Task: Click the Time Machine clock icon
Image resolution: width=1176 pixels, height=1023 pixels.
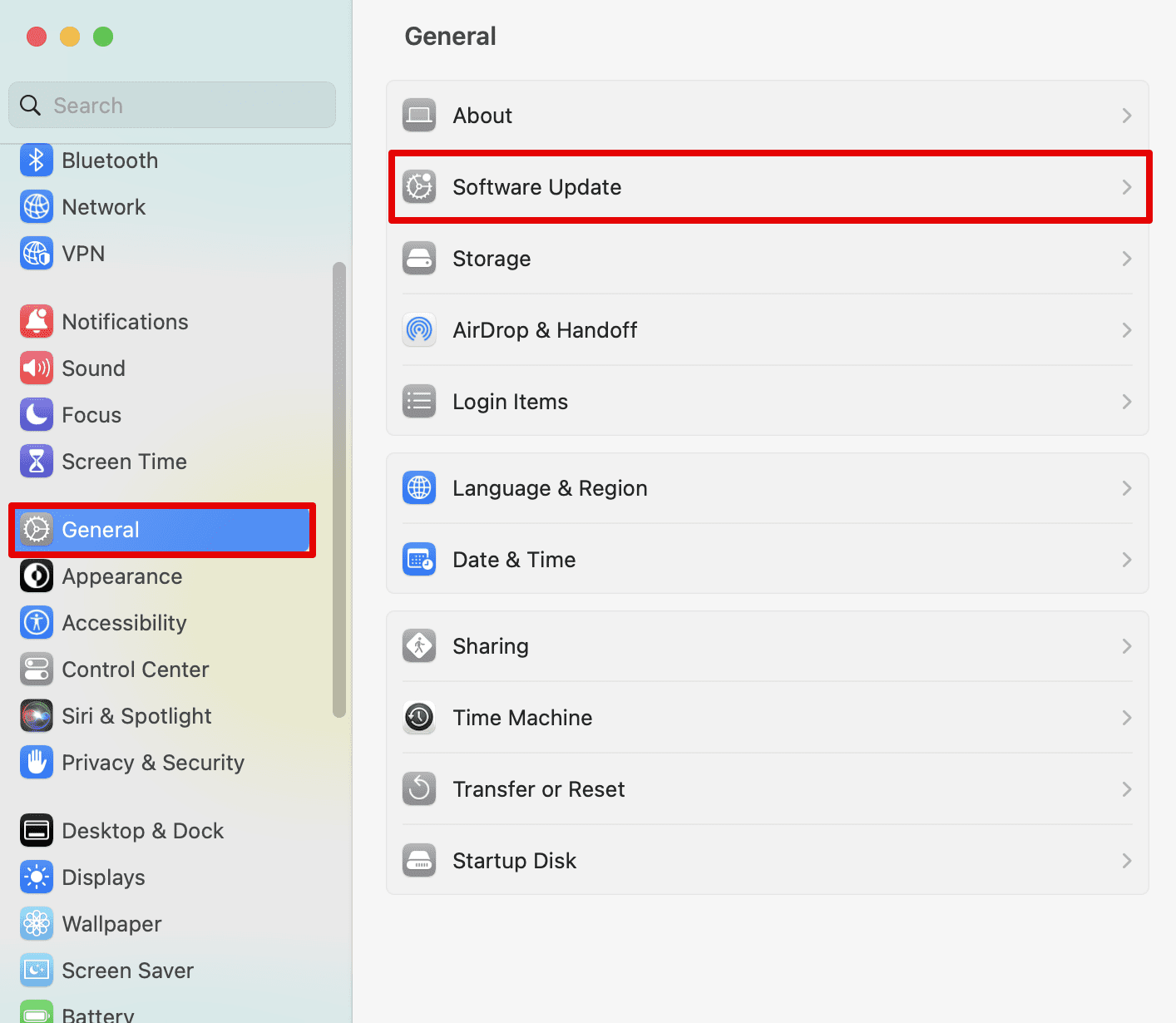Action: 419,718
